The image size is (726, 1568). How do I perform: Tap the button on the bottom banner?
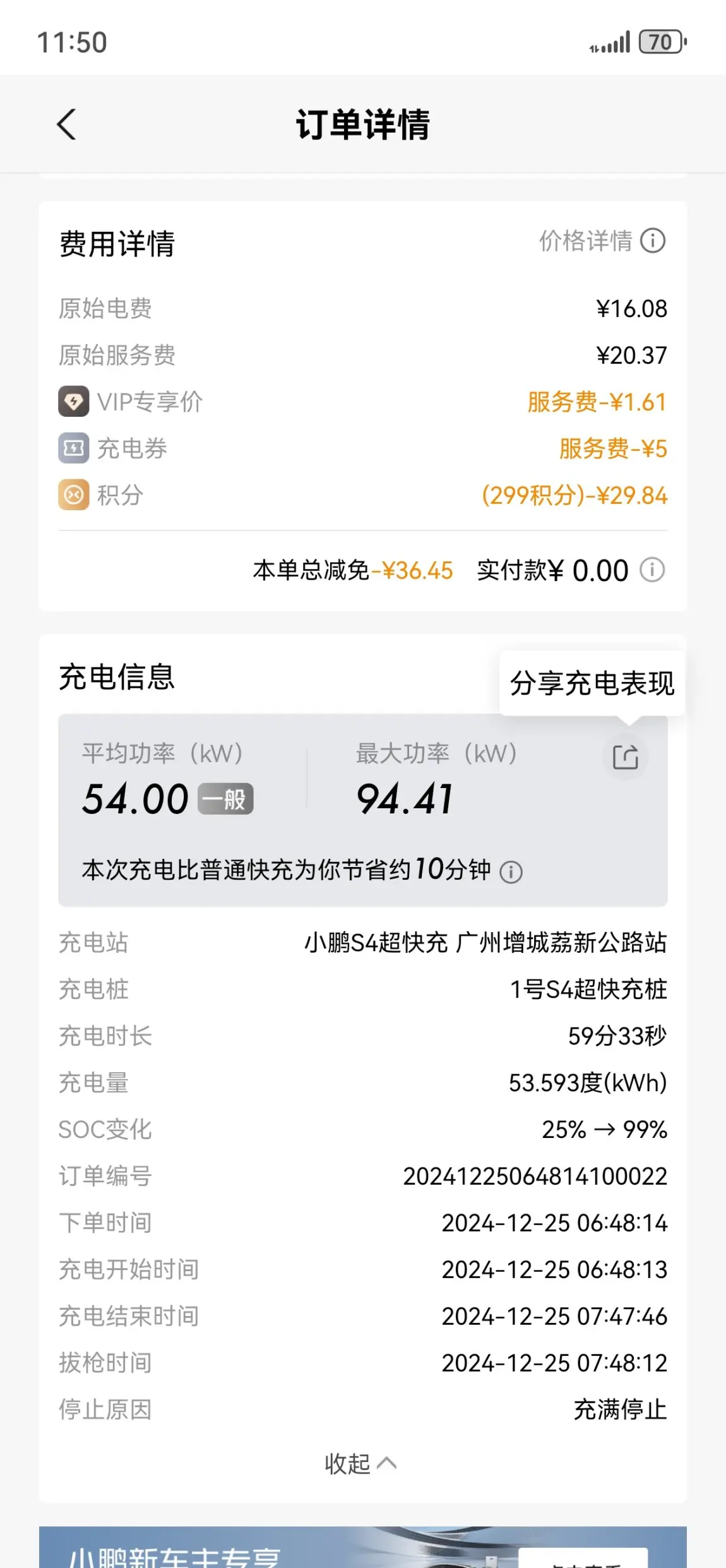pyautogui.click(x=583, y=1558)
